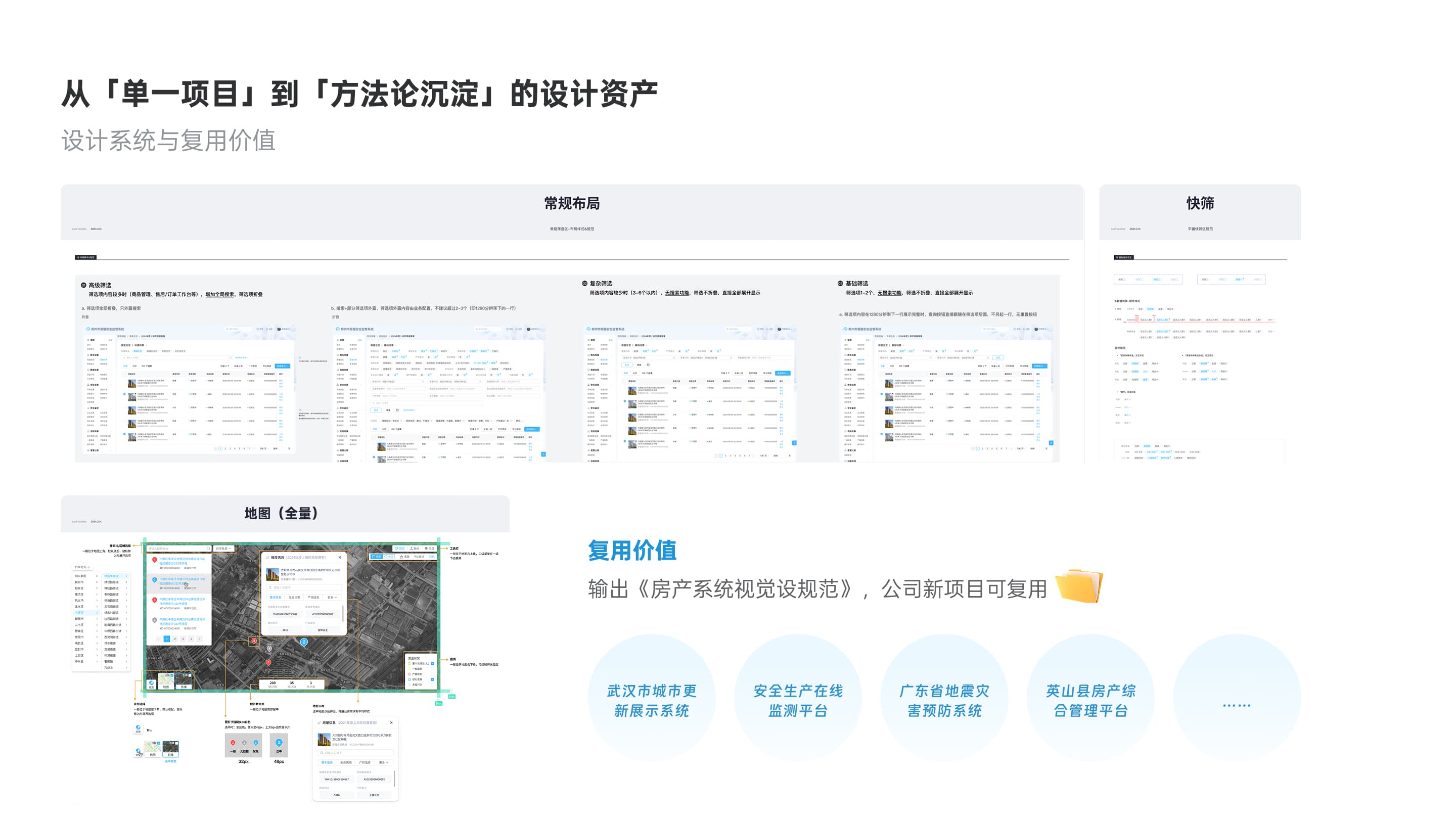Click the keyword search field in the lower 房屋信息 card

(x=355, y=753)
